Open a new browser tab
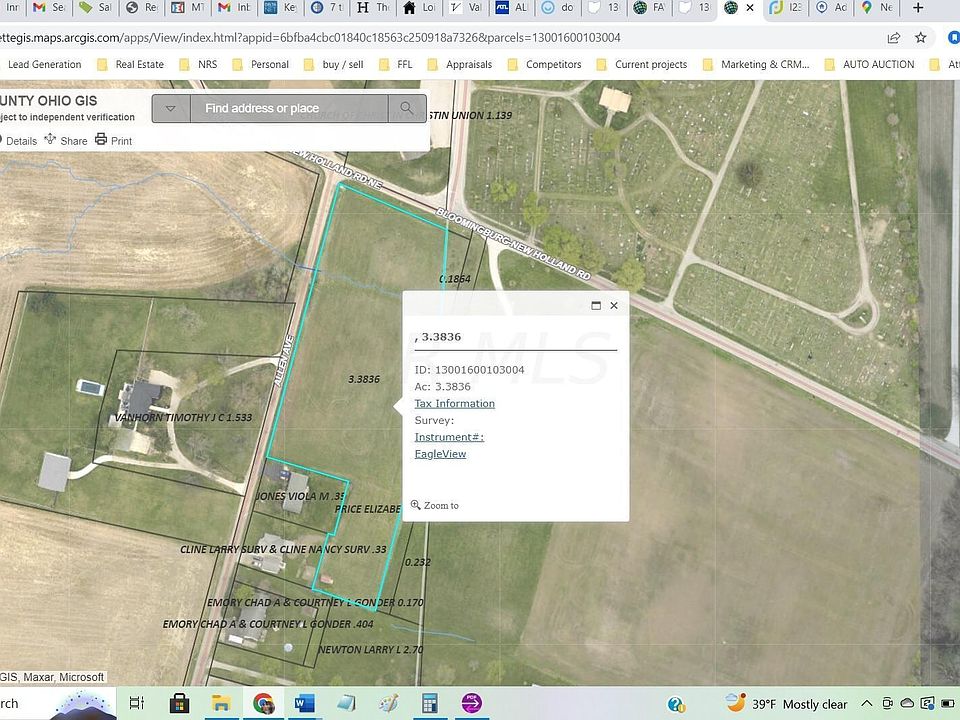The image size is (960, 720). pos(918,7)
